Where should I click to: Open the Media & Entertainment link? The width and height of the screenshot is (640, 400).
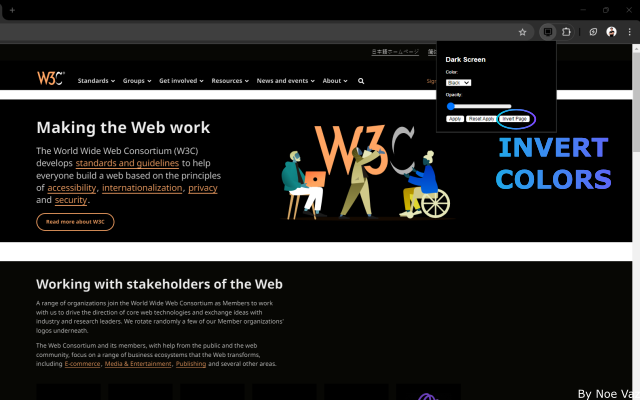[138, 364]
